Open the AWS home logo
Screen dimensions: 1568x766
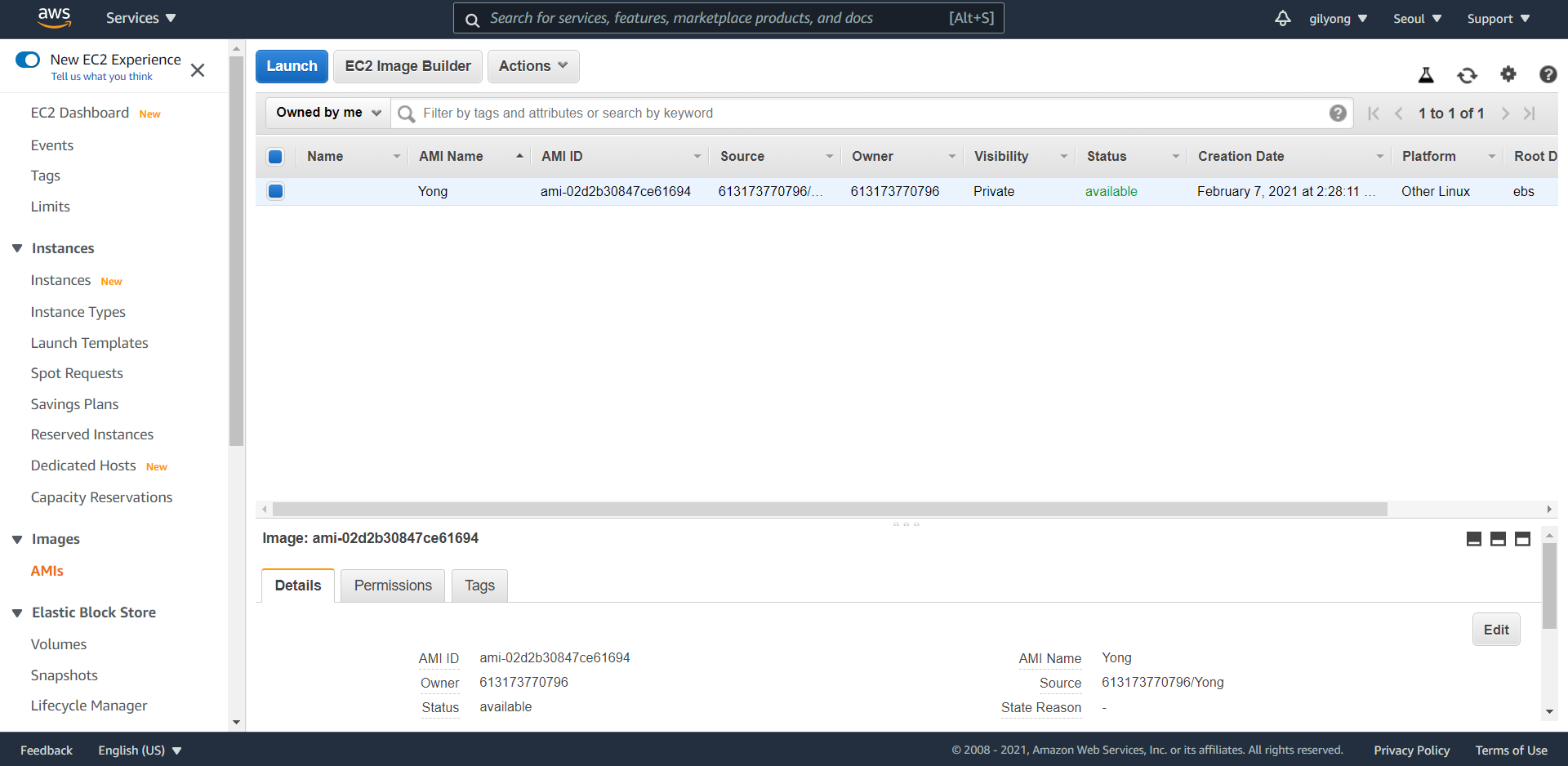[x=54, y=18]
